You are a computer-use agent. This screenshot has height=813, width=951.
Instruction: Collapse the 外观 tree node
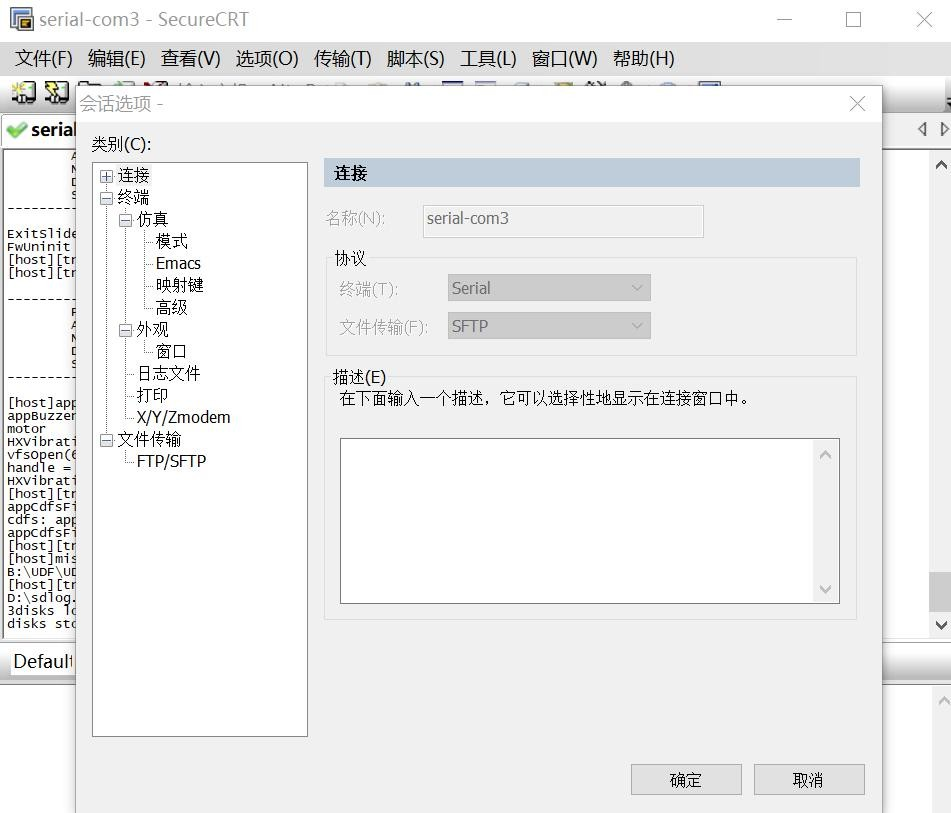pyautogui.click(x=126, y=330)
